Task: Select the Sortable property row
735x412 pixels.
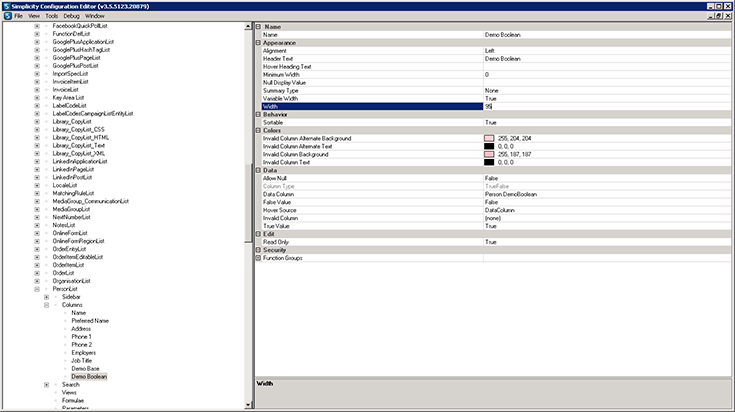Action: point(495,122)
